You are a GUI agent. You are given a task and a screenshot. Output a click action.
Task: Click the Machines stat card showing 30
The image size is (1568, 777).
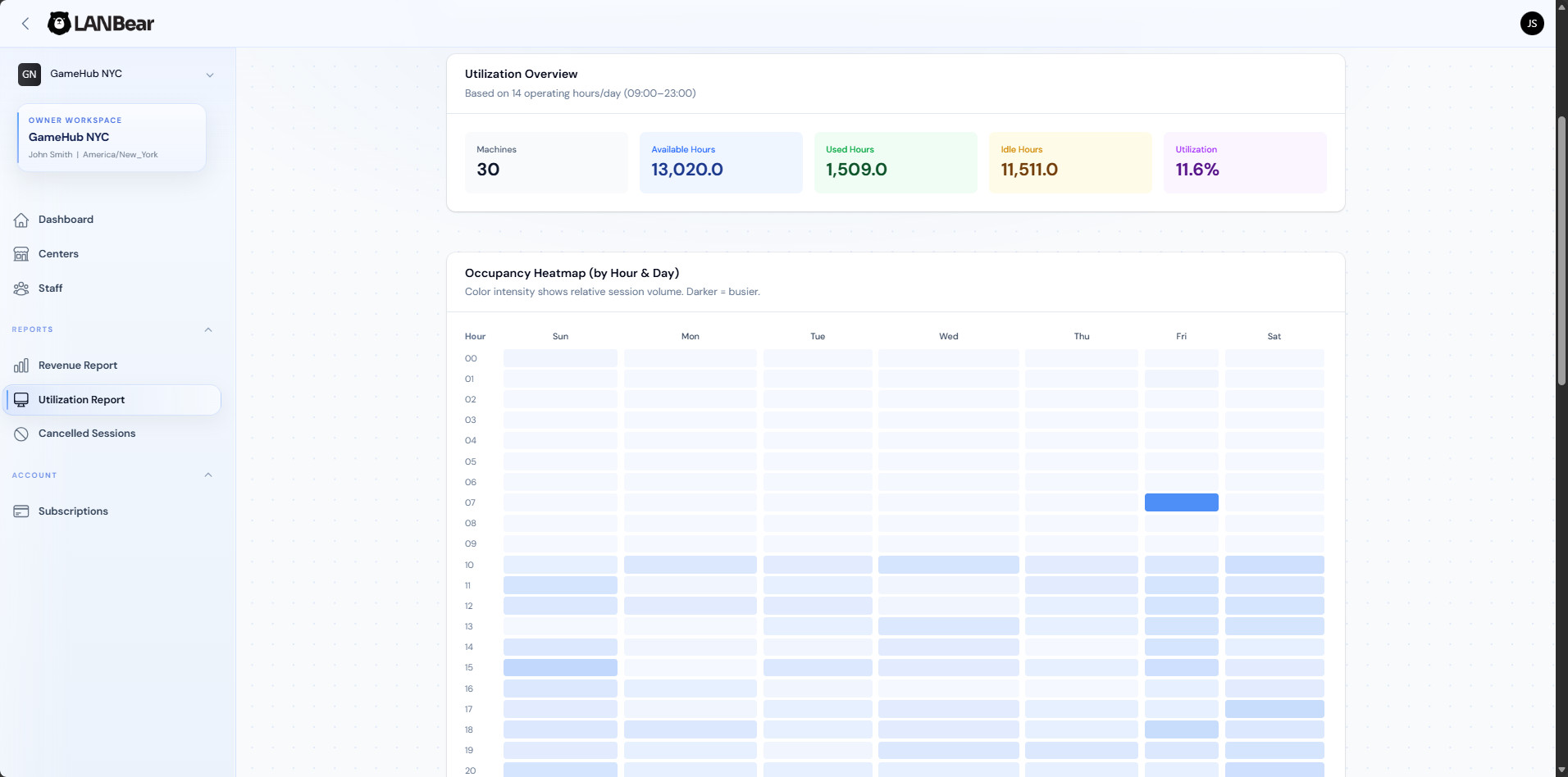tap(546, 162)
